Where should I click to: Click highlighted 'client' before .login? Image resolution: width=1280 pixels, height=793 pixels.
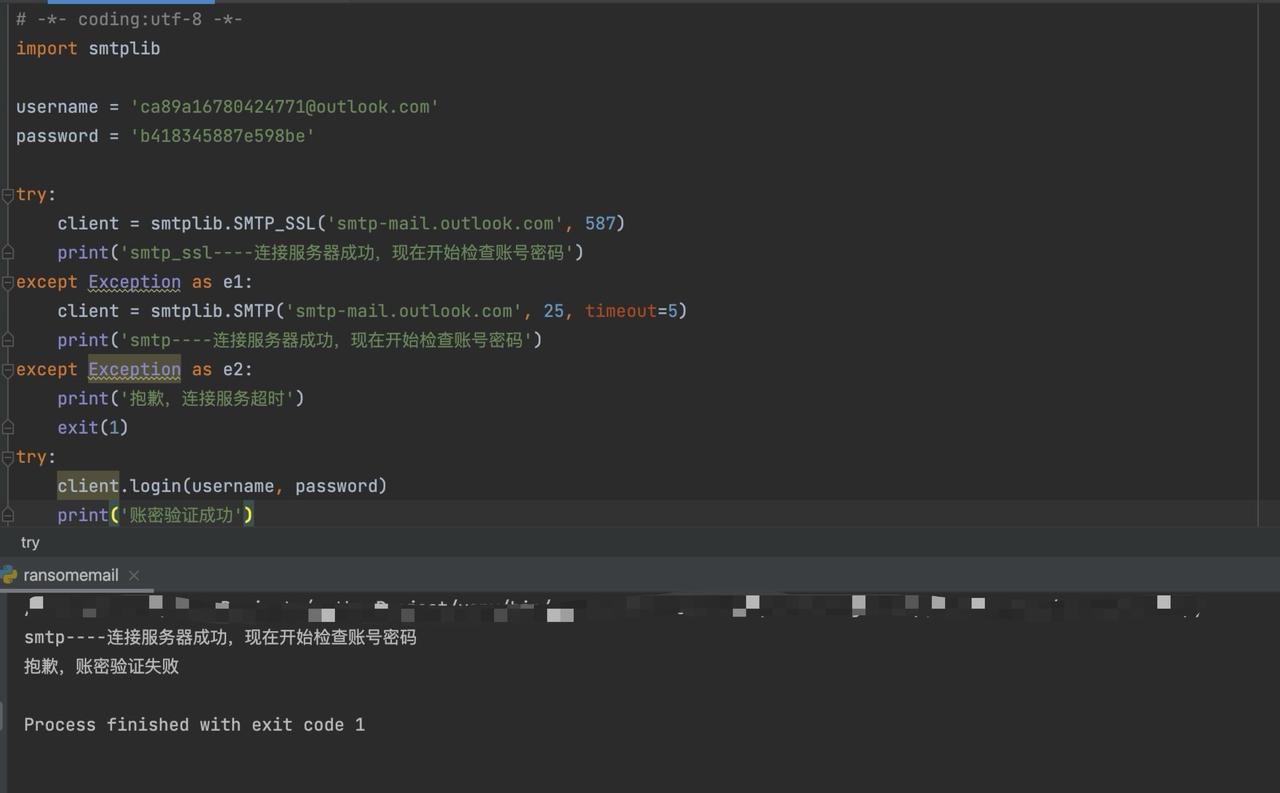pos(88,486)
